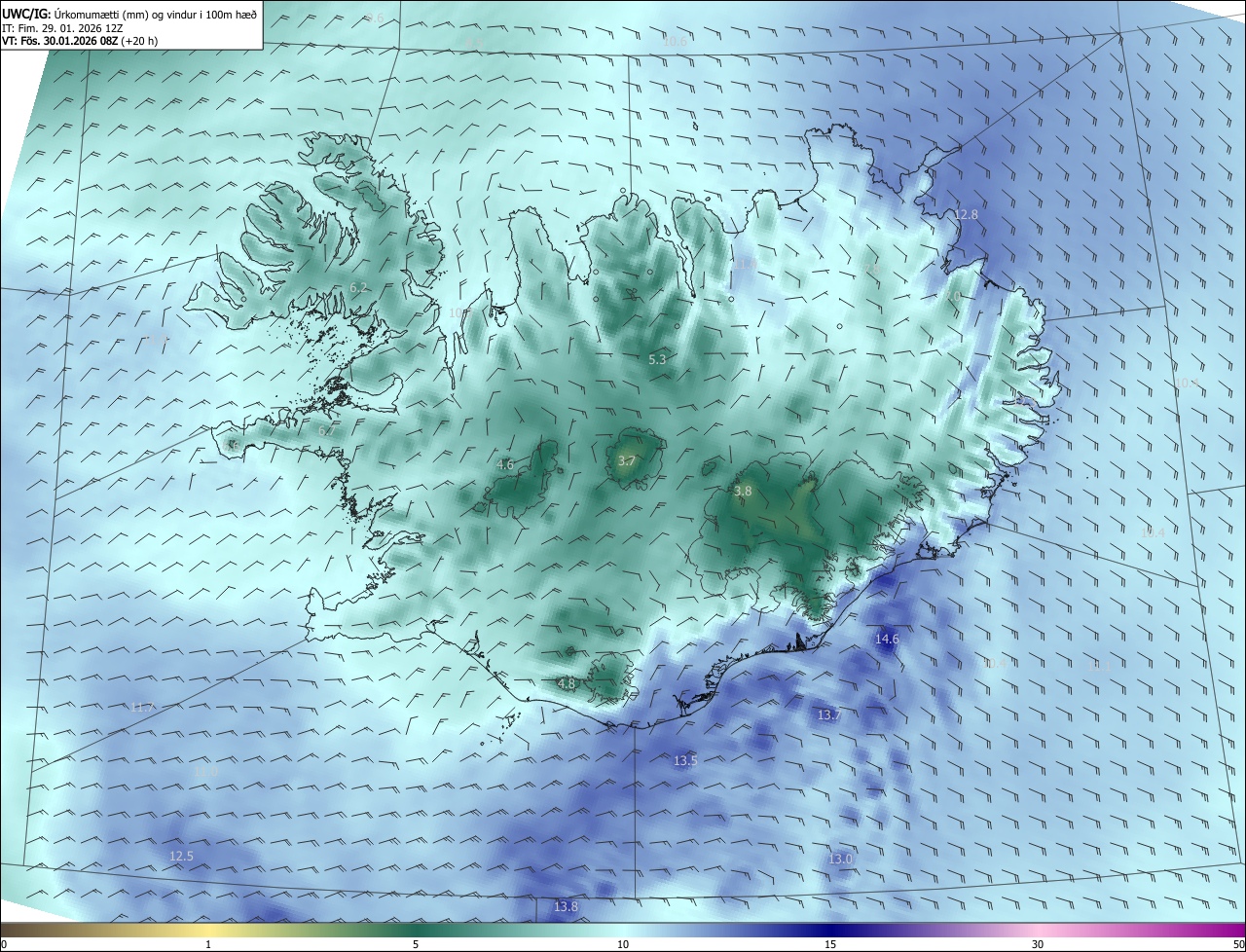Click the 7.8 value on the map
The width and height of the screenshot is (1246, 952).
(871, 267)
